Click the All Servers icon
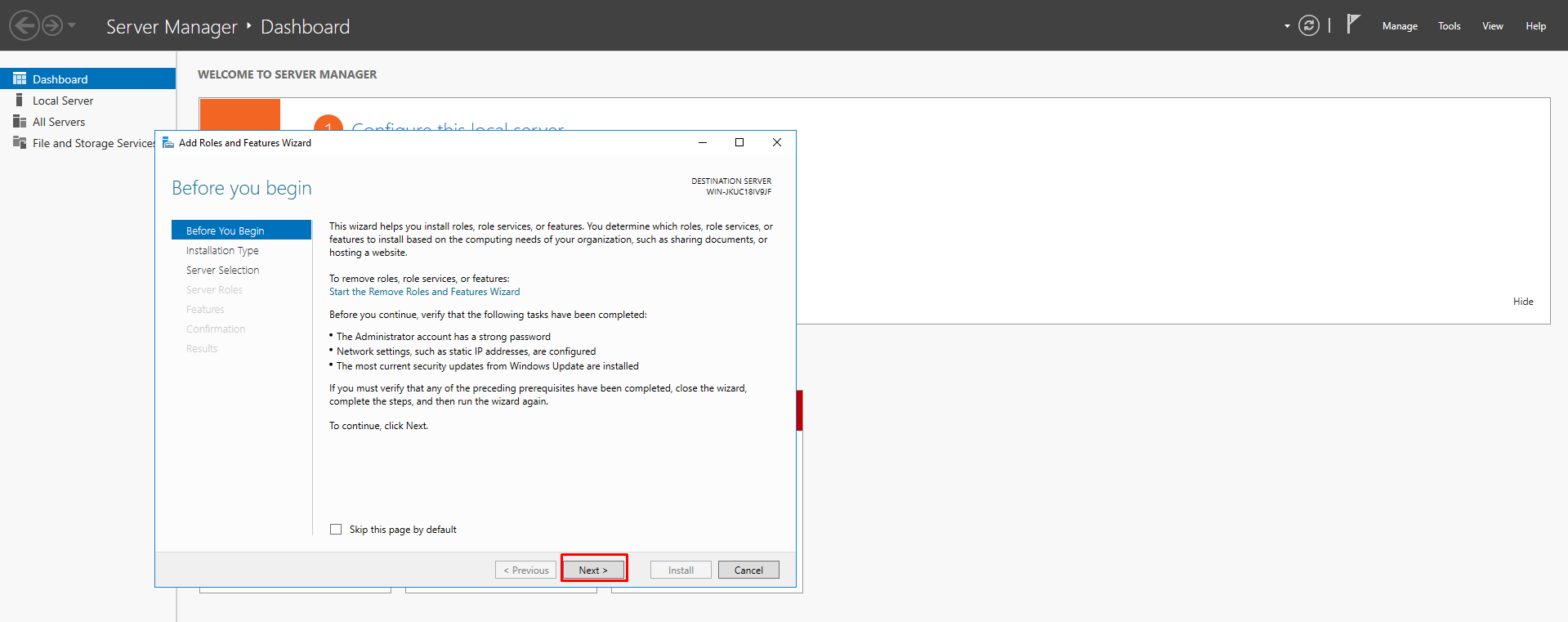This screenshot has height=622, width=1568. [20, 121]
